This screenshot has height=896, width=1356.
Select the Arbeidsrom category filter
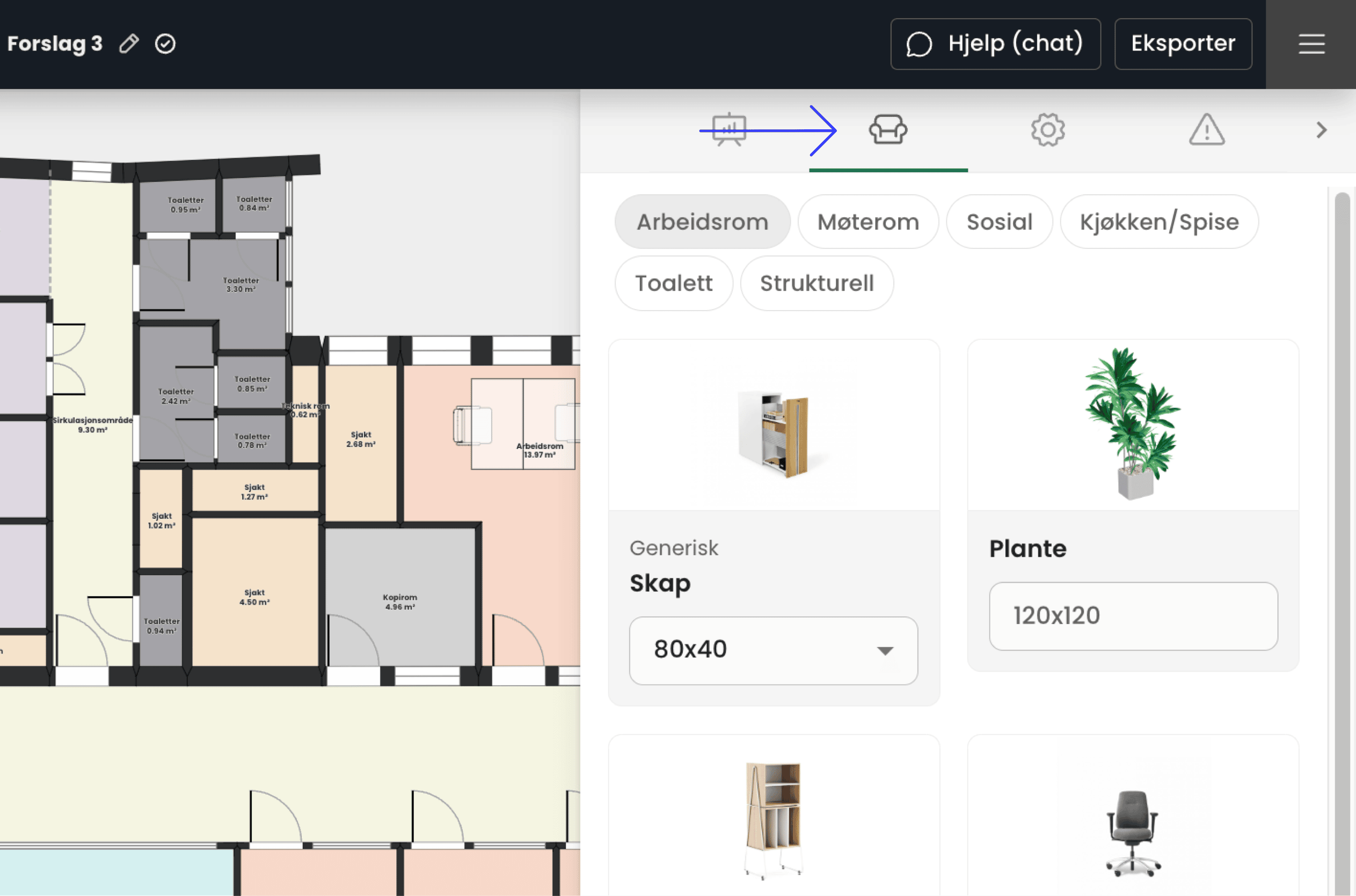pos(702,222)
